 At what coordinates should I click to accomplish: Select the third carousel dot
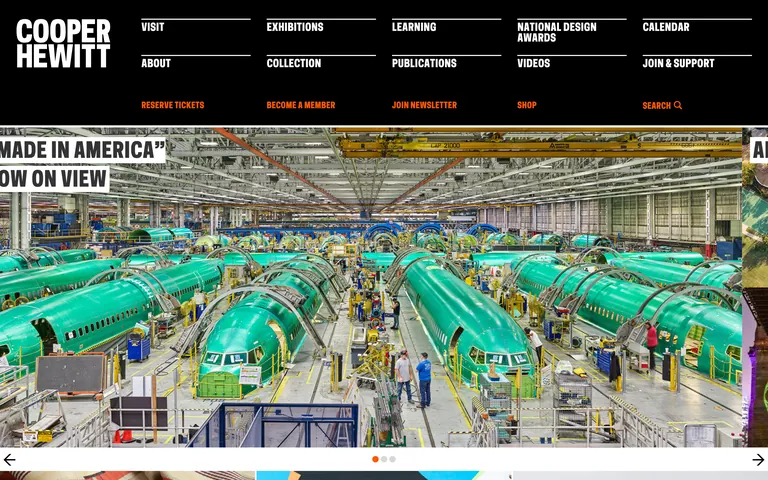coord(392,459)
